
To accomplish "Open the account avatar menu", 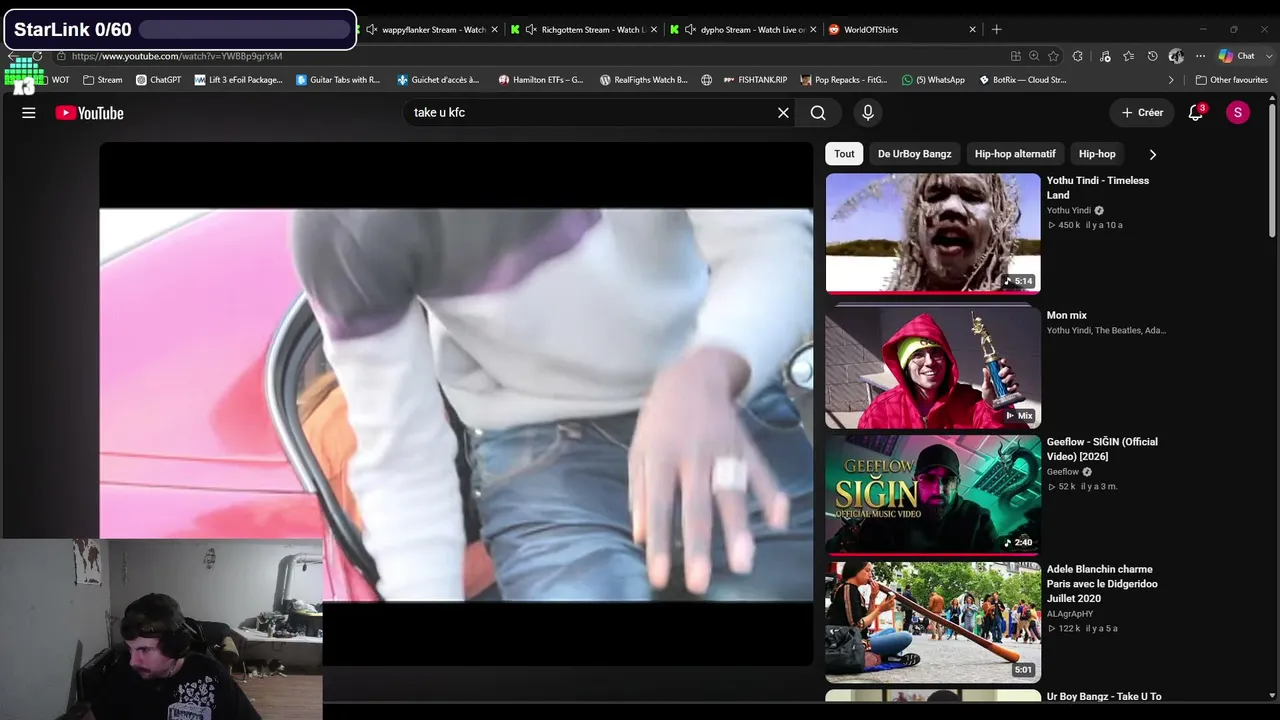I will point(1238,113).
